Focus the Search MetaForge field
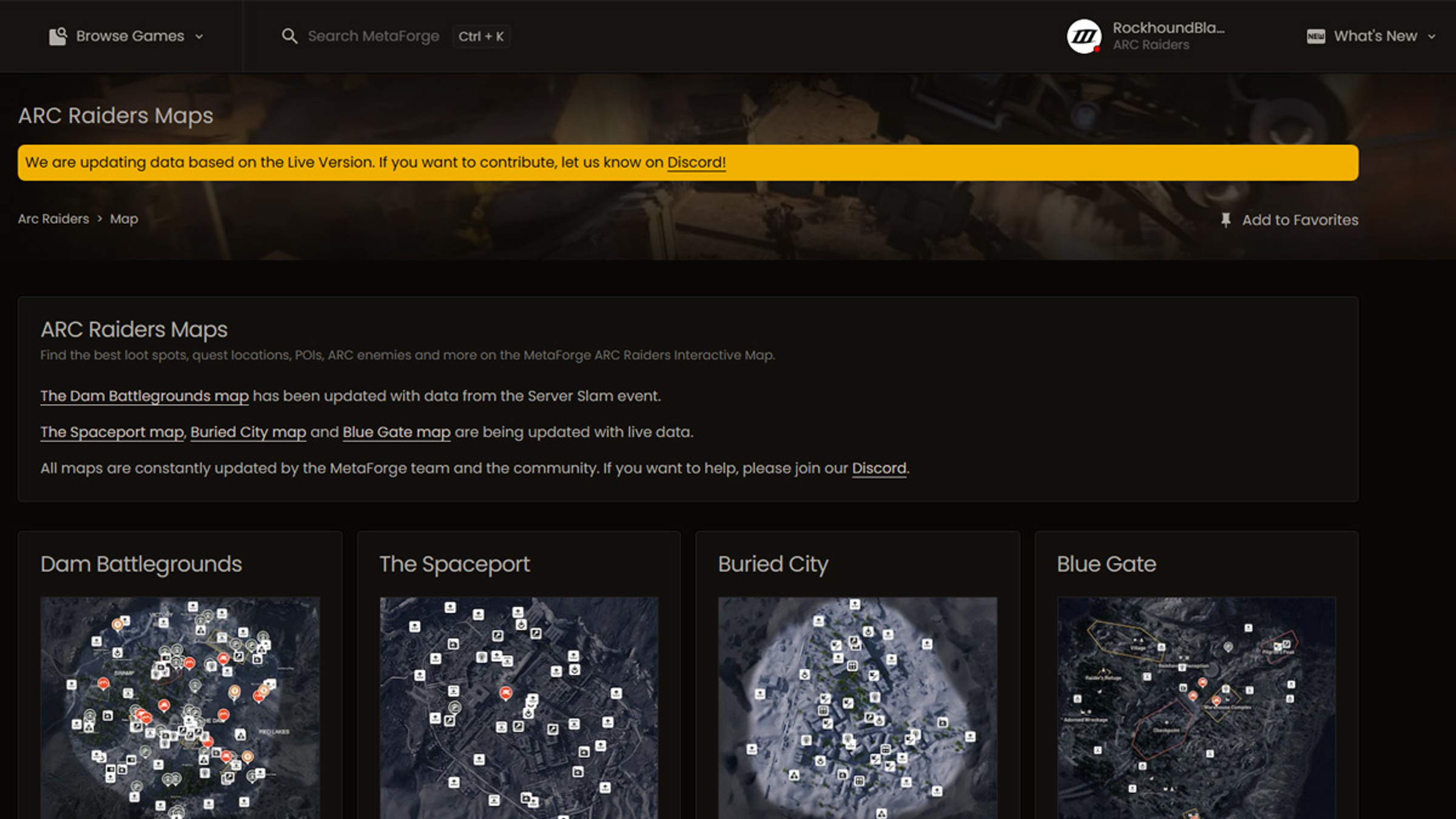 (373, 36)
